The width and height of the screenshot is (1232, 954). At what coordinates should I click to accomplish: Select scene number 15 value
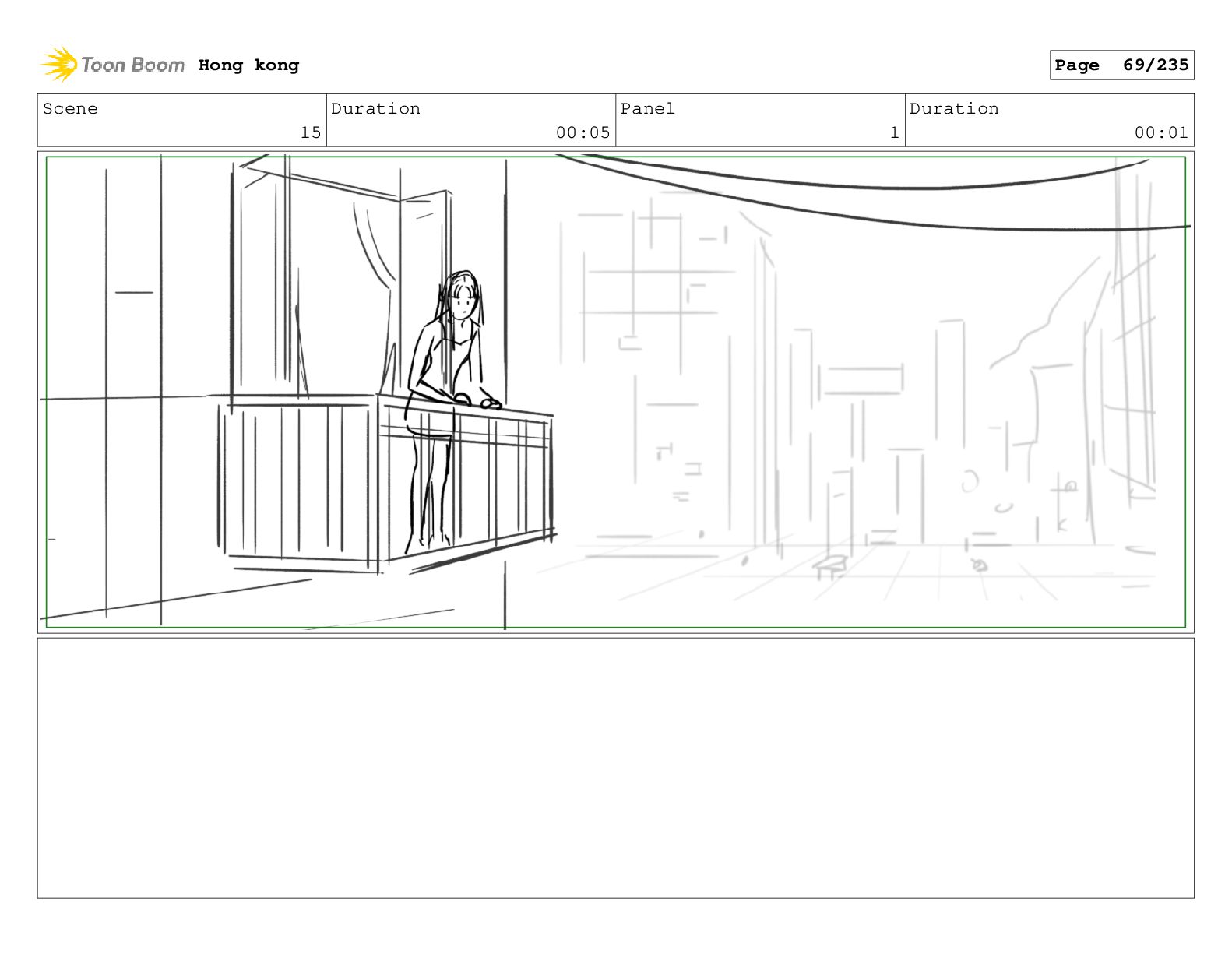[x=310, y=132]
